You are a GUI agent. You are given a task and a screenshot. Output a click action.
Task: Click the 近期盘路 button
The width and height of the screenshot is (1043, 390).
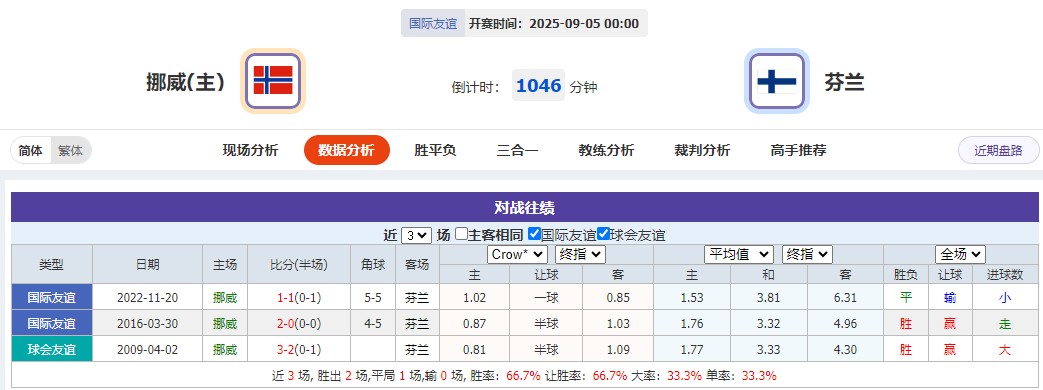[998, 150]
